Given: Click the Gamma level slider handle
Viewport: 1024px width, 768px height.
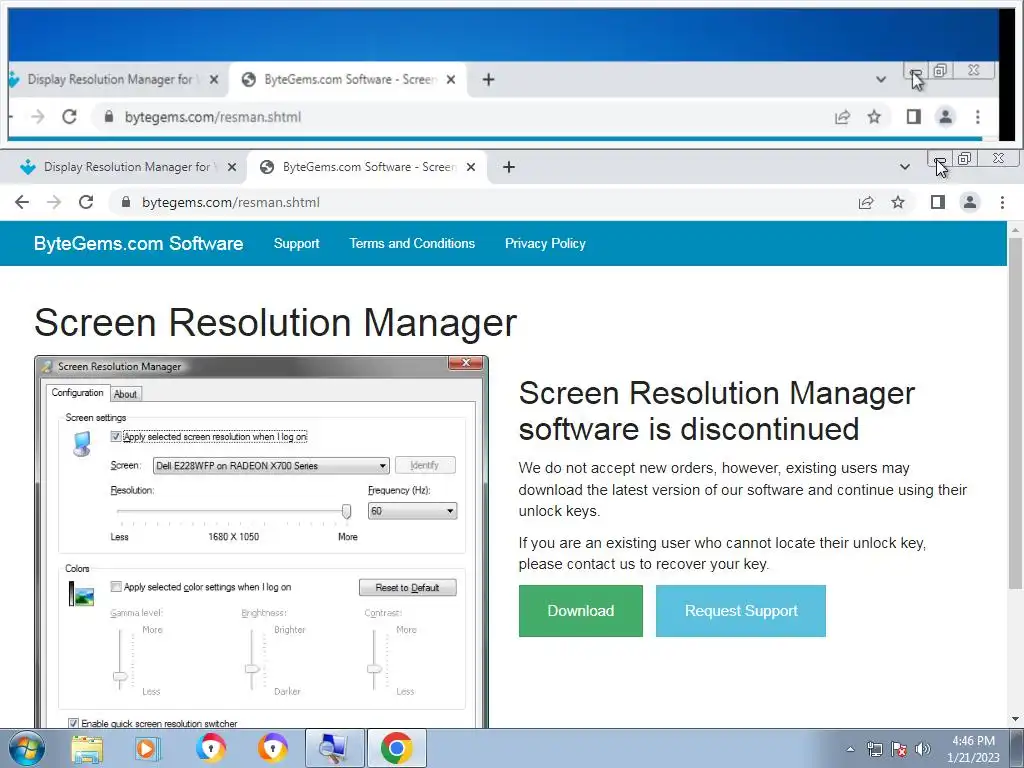Looking at the screenshot, I should pyautogui.click(x=120, y=677).
